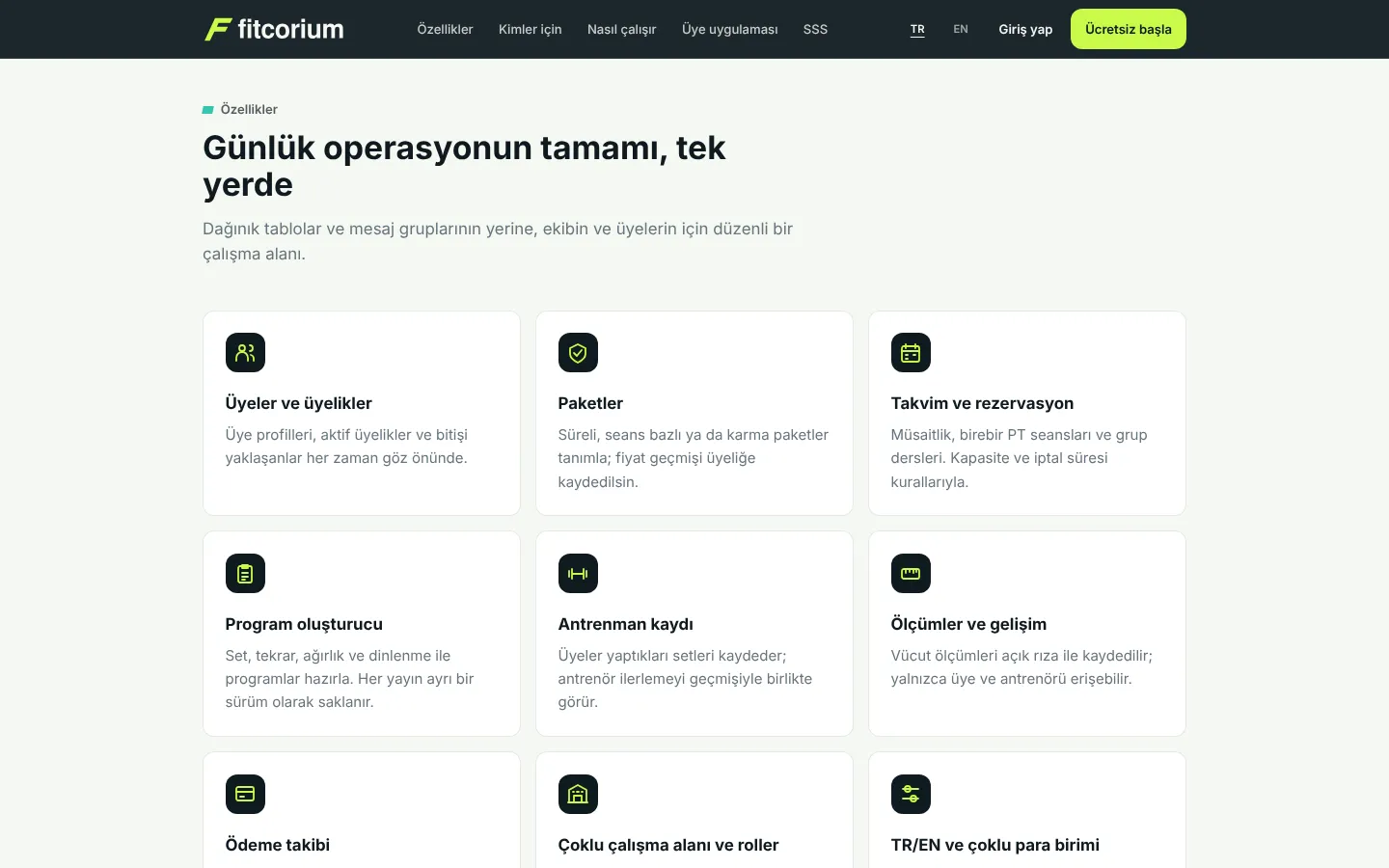Image resolution: width=1389 pixels, height=868 pixels.
Task: Click the fitcorium logo
Action: click(x=274, y=29)
